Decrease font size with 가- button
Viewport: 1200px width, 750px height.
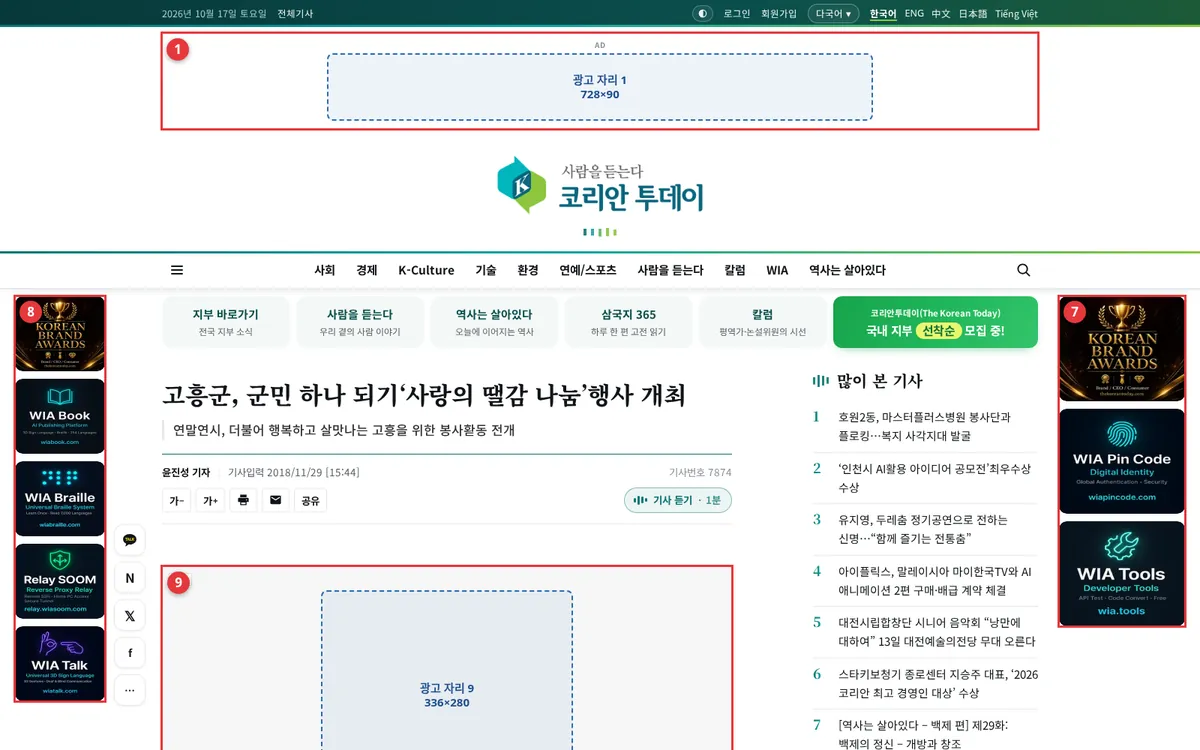pyautogui.click(x=176, y=500)
